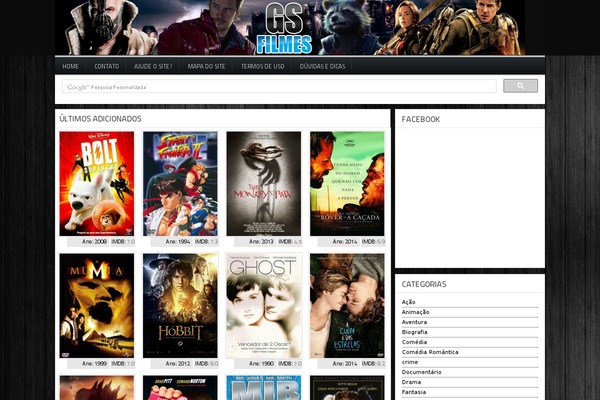The height and width of the screenshot is (400, 600).
Task: Click the Ano 2008 label under Bolt
Action: pos(94,242)
